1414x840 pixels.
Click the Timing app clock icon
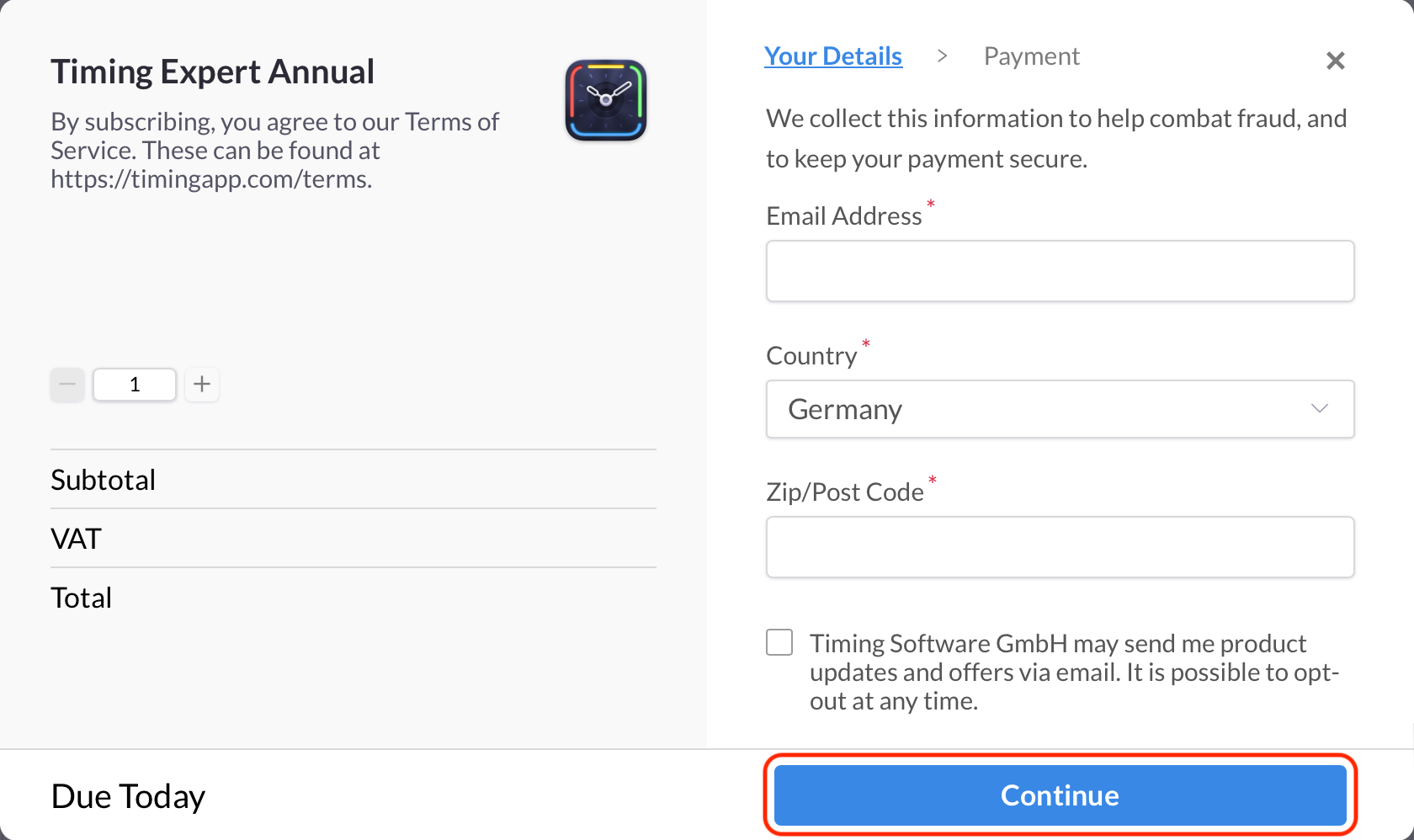coord(605,99)
